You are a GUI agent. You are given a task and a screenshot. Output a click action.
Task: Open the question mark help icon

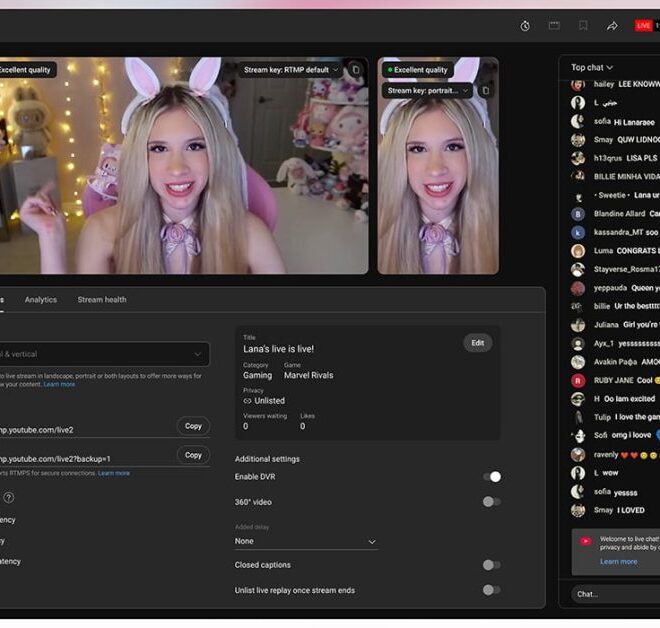click(x=8, y=498)
